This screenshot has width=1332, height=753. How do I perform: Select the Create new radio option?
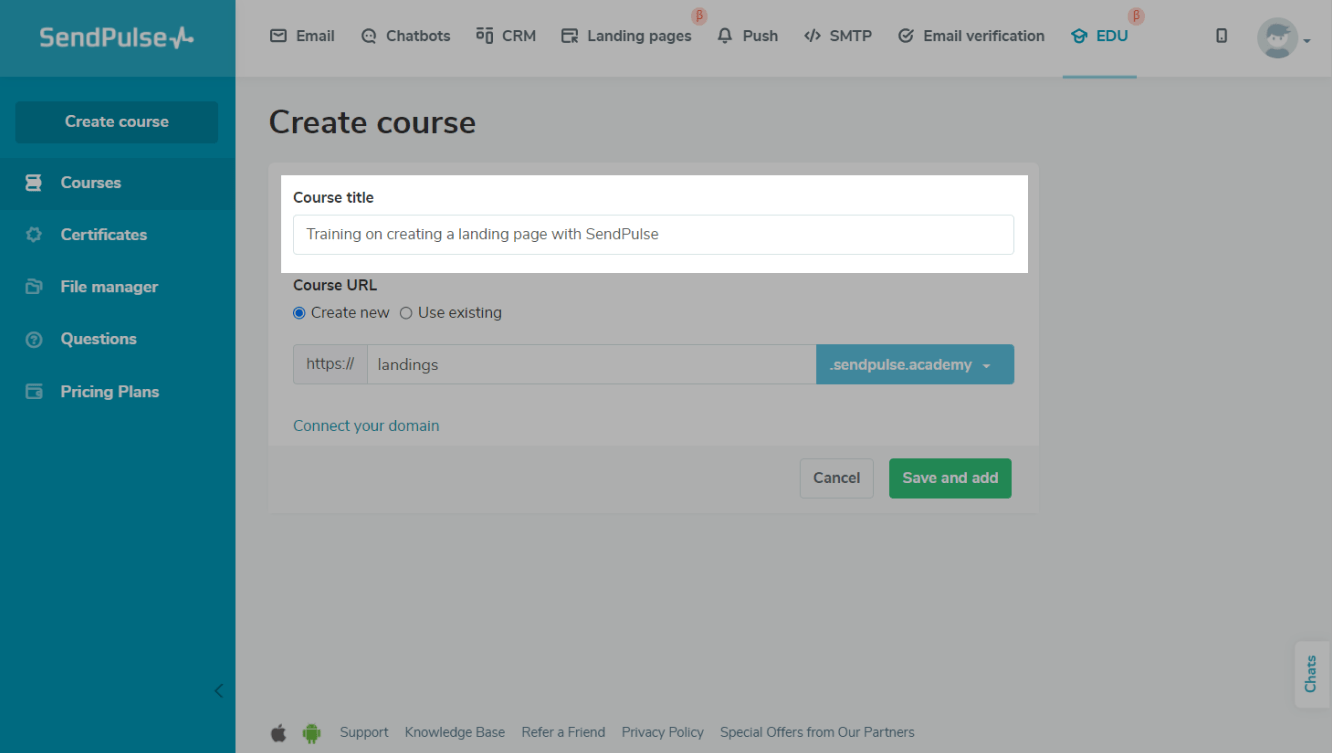click(x=299, y=313)
